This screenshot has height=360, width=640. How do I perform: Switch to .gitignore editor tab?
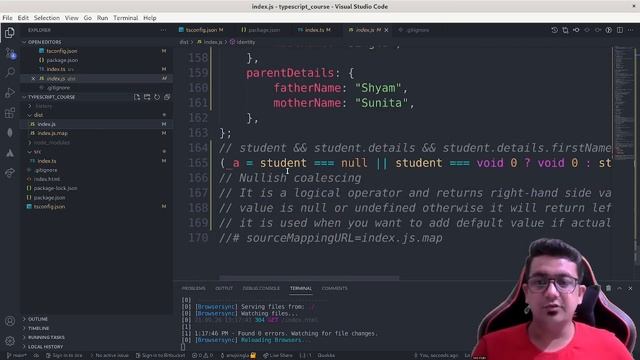point(414,30)
